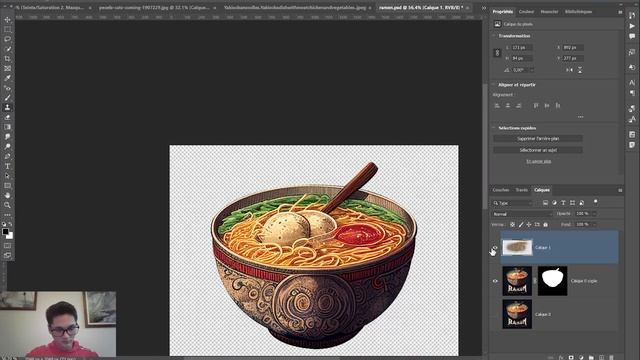The image size is (640, 360).
Task: Open the Normal blend mode dropdown
Action: click(522, 214)
